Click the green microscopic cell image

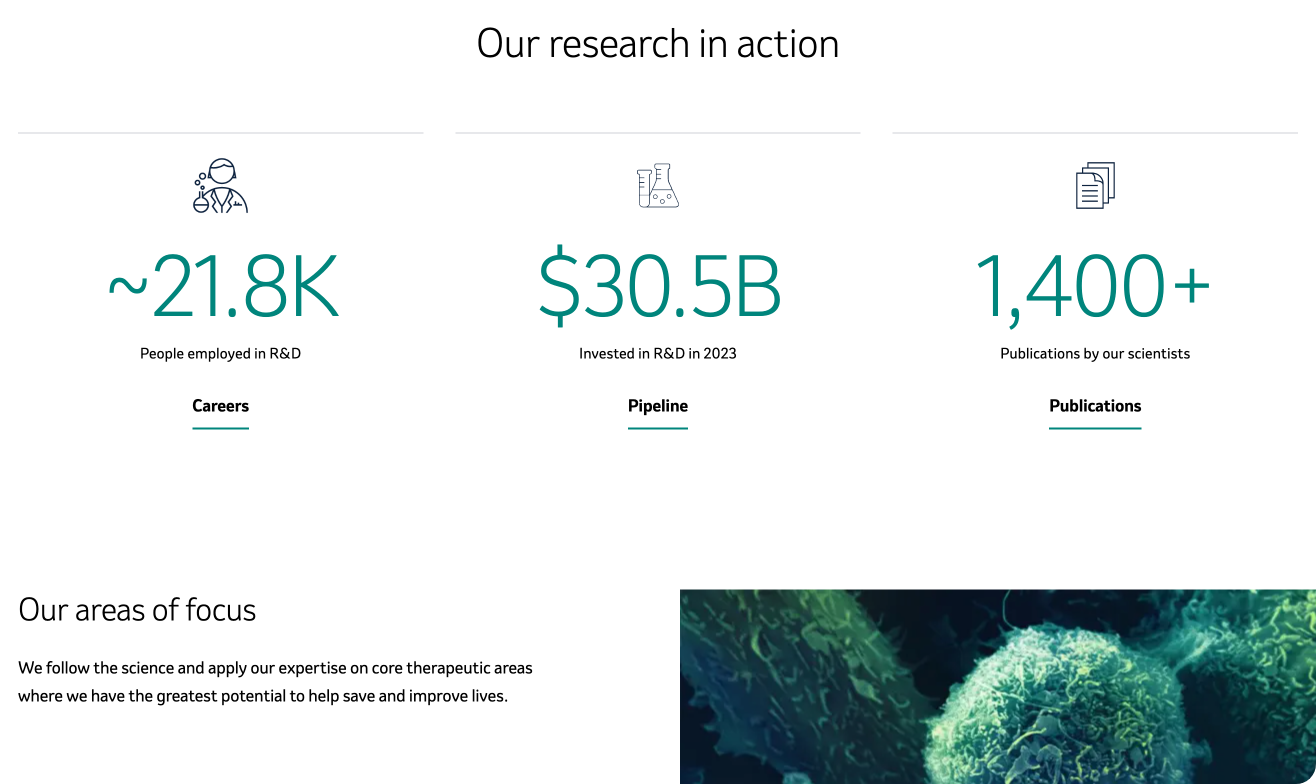[997, 686]
